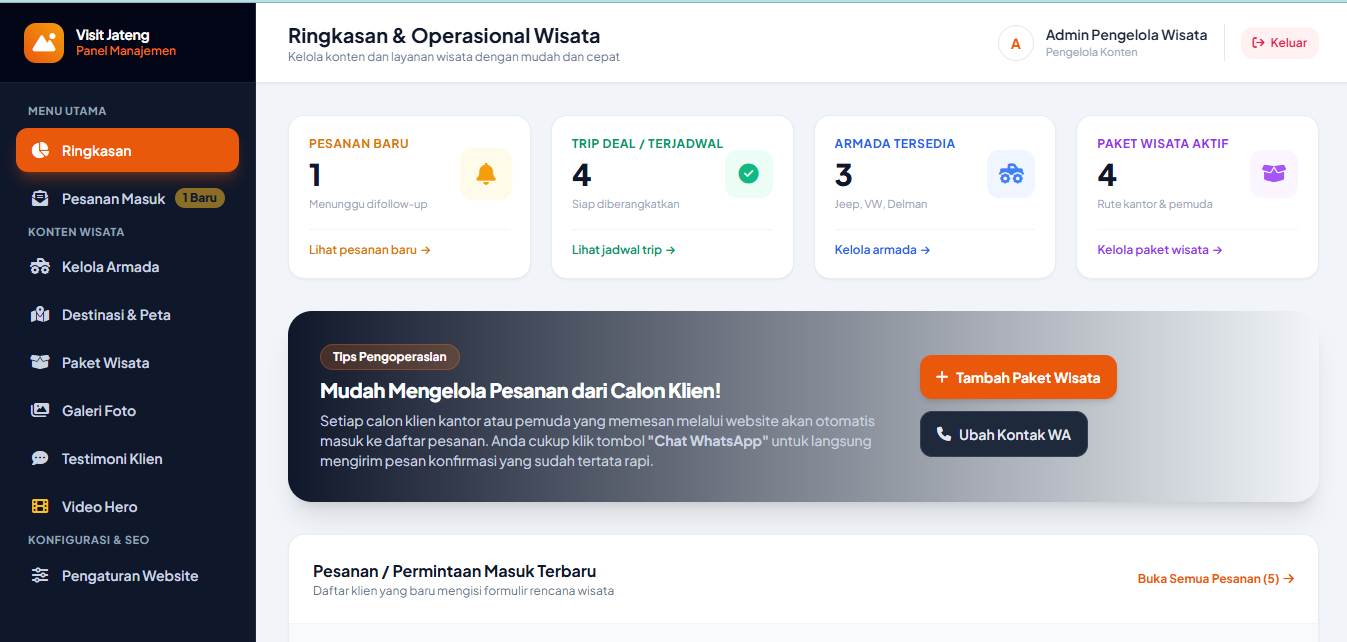Screen dimensions: 1347x642
Task: Click the admin avatar circle with letter A
Action: click(x=1016, y=43)
